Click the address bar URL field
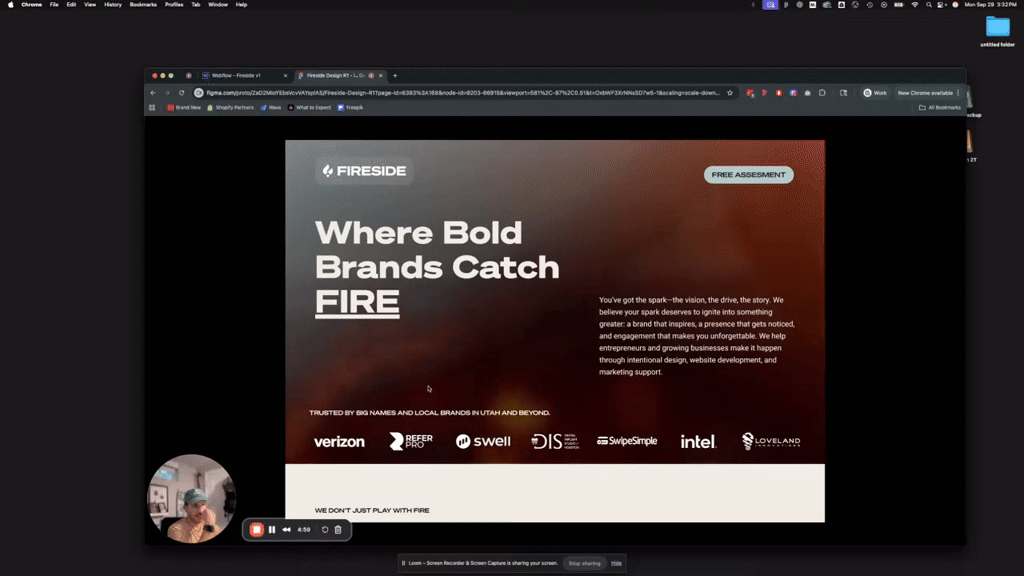The height and width of the screenshot is (576, 1024). click(x=460, y=93)
